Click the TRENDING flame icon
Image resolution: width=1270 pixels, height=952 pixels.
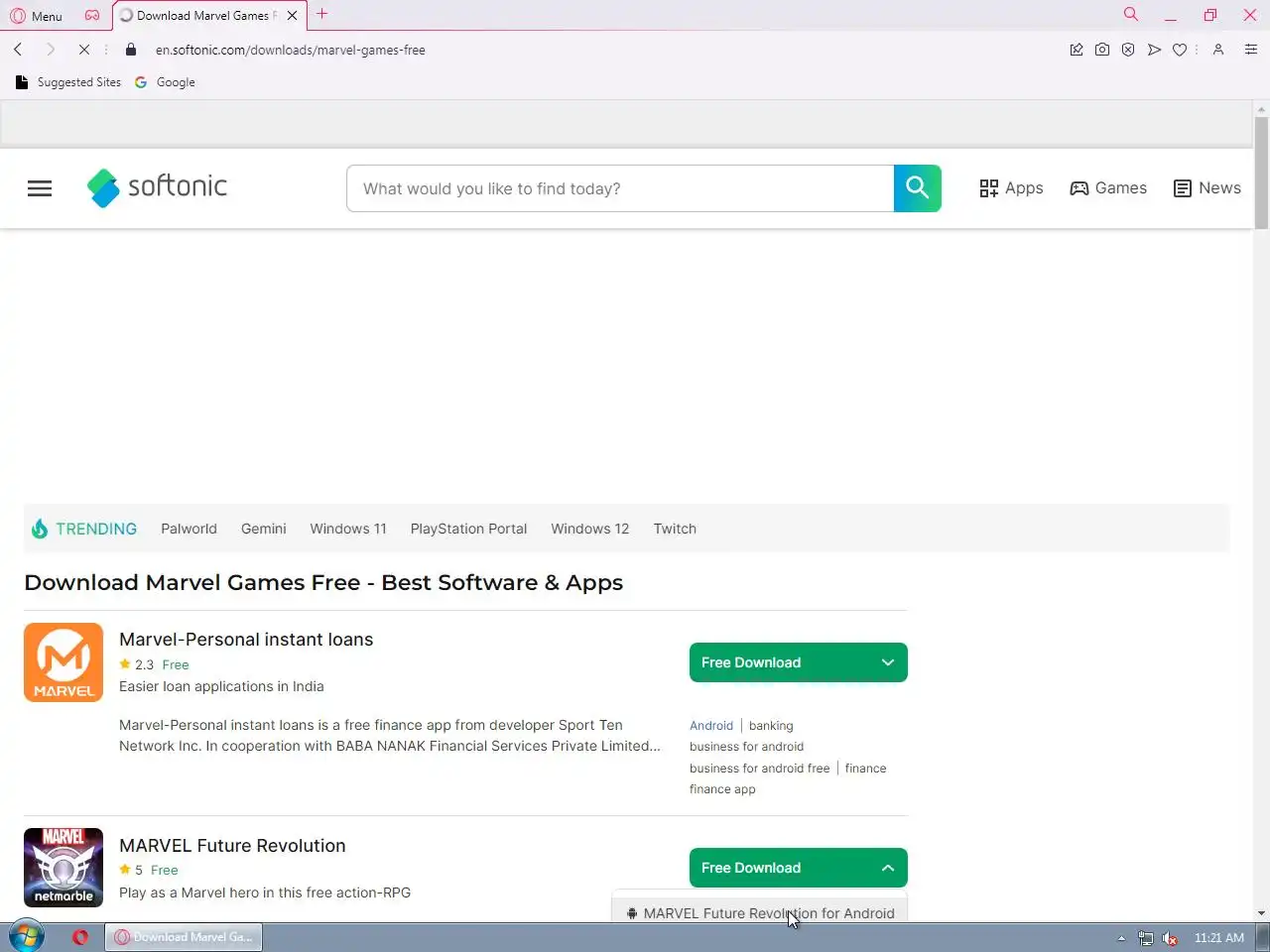(40, 529)
